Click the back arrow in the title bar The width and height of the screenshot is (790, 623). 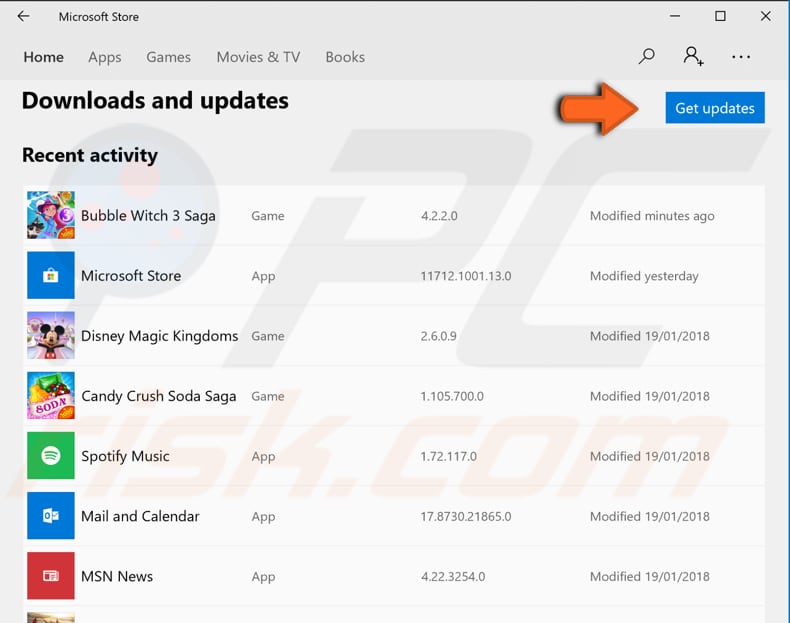(x=23, y=17)
